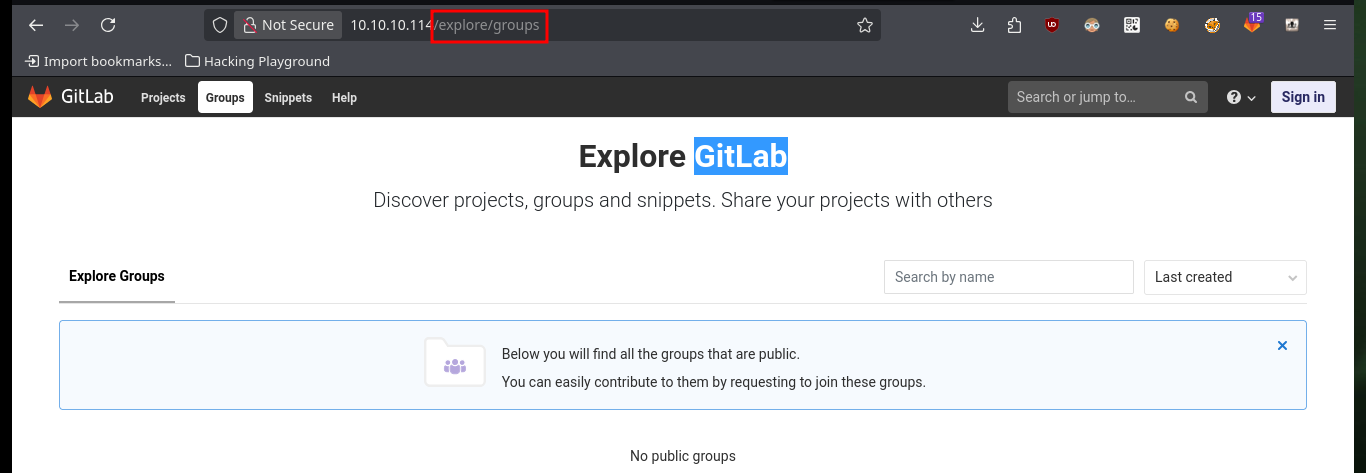
Task: Click the Sign in button
Action: point(1303,97)
